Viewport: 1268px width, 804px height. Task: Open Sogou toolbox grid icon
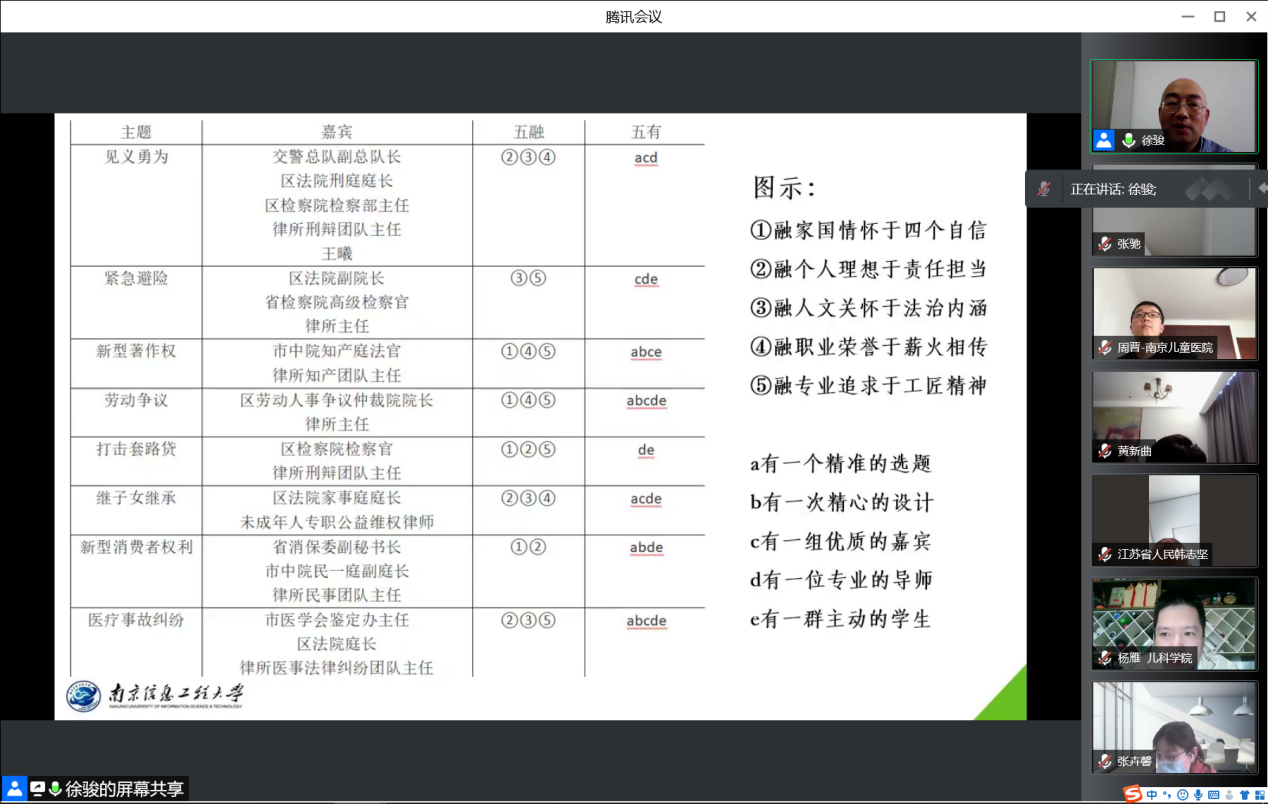[x=1258, y=795]
